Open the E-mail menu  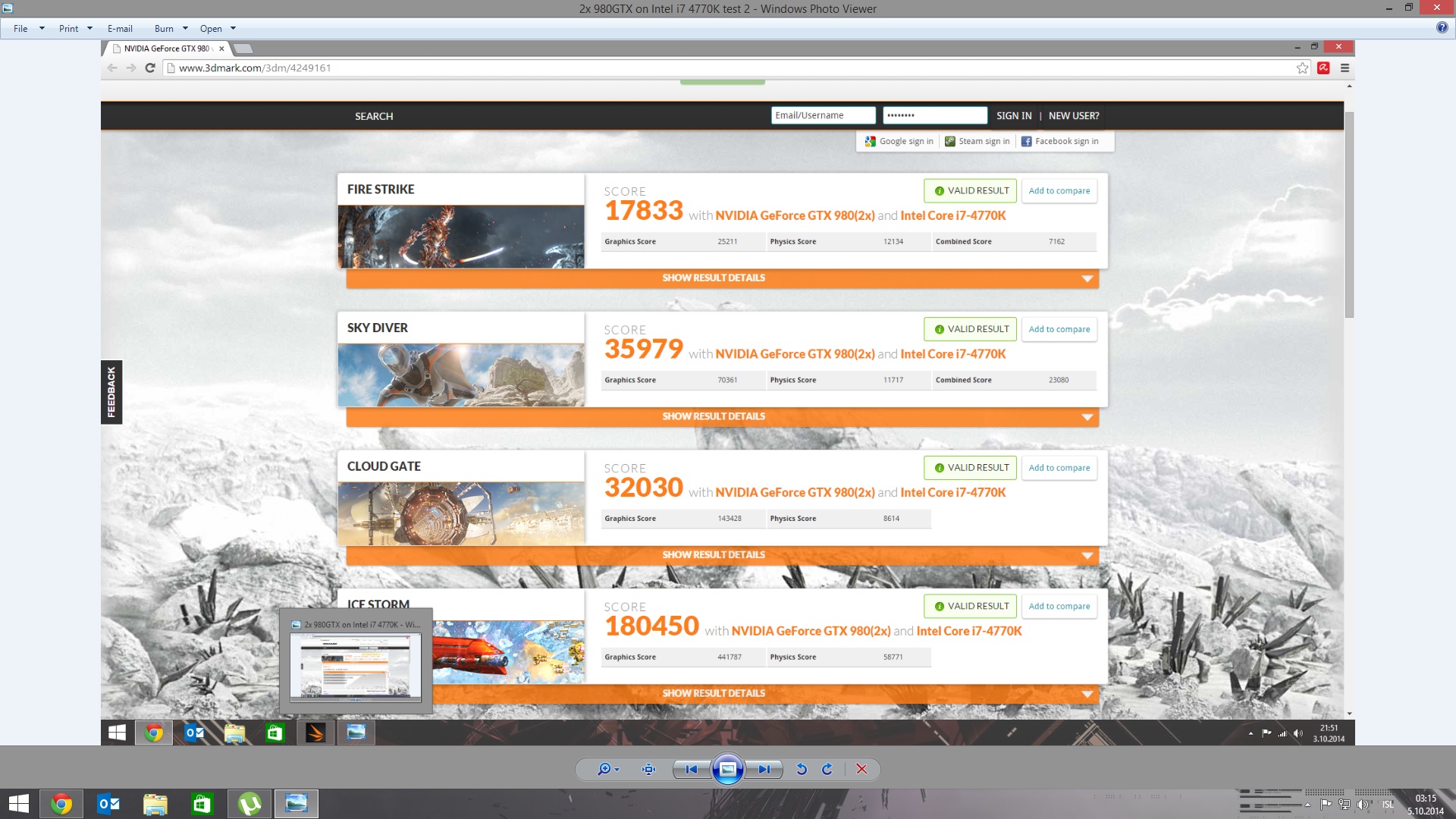[x=121, y=28]
